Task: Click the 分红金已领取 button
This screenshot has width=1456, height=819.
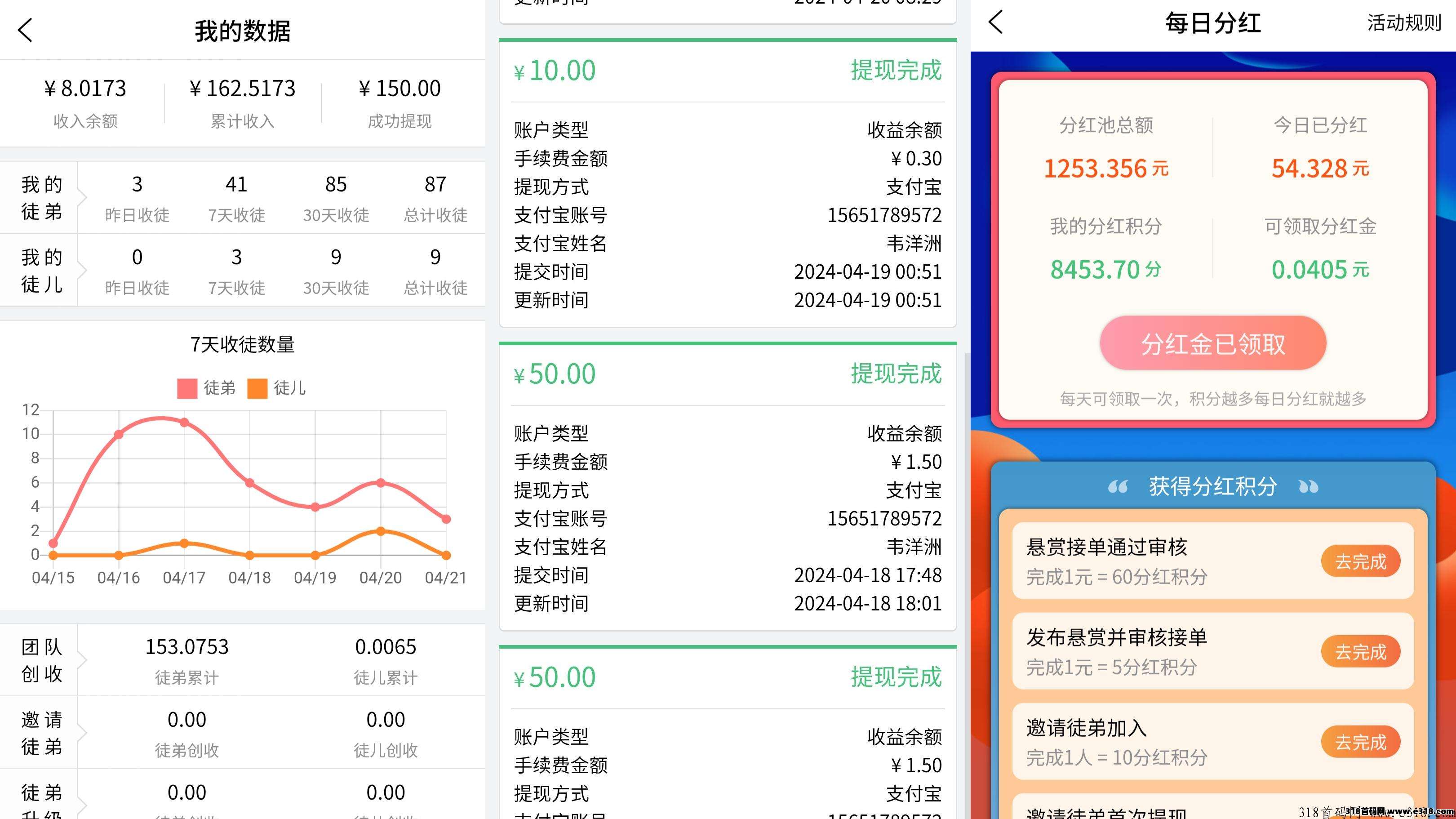Action: (x=1213, y=343)
